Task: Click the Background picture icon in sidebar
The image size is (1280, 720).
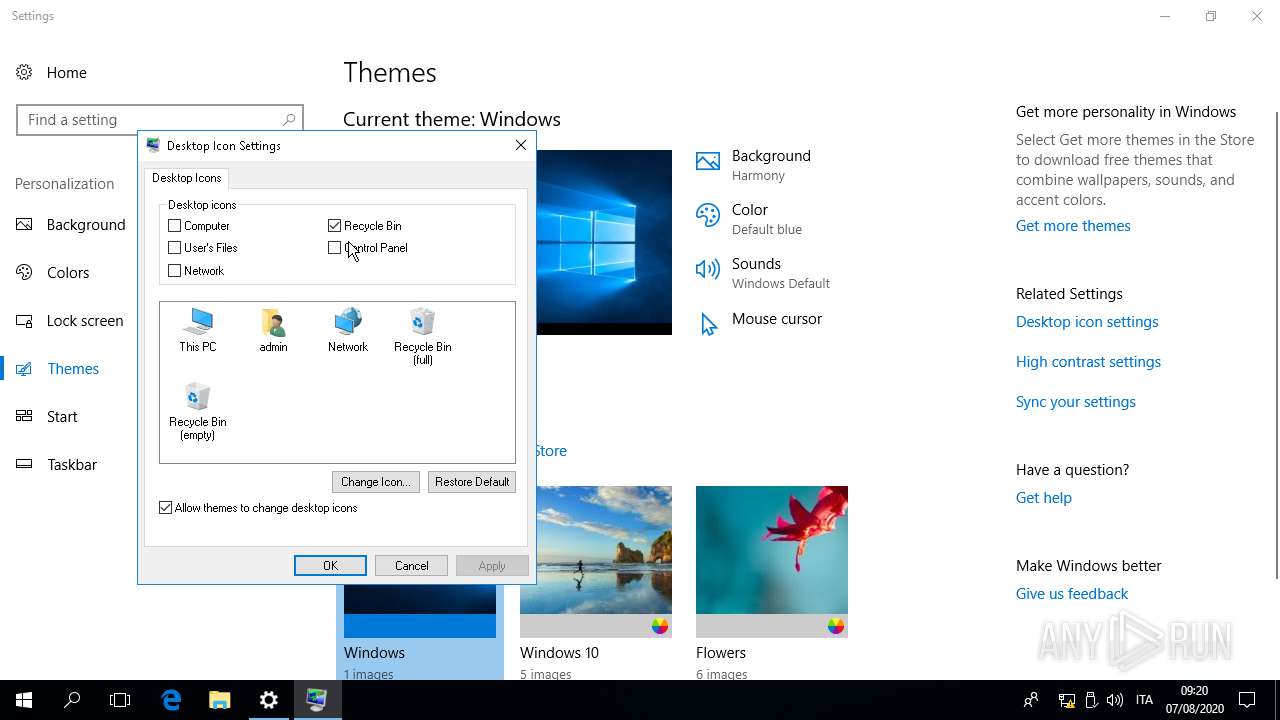Action: coord(24,224)
